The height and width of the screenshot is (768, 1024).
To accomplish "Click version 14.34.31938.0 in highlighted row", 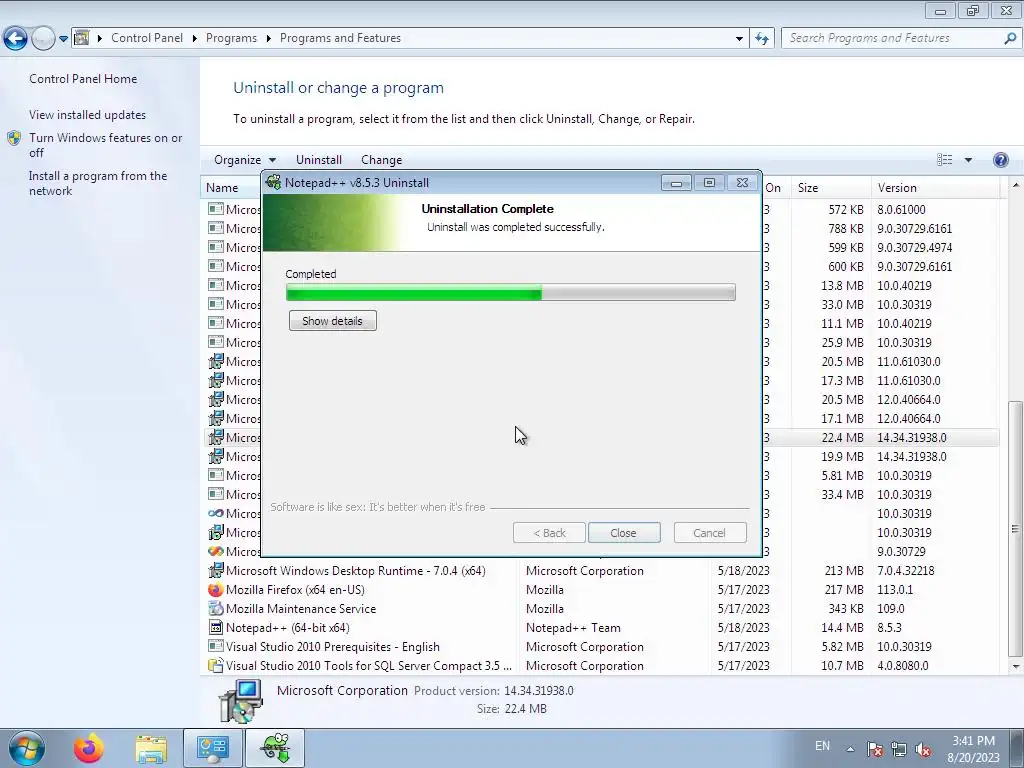I will pos(912,438).
